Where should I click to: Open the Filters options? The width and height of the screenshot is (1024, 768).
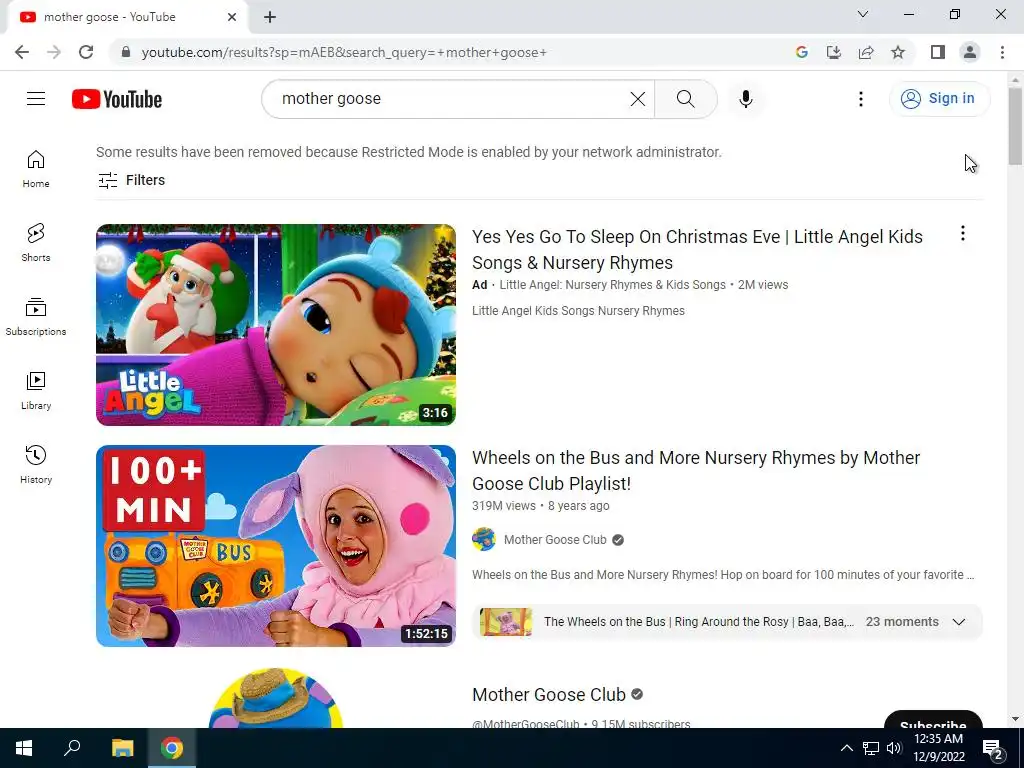131,180
